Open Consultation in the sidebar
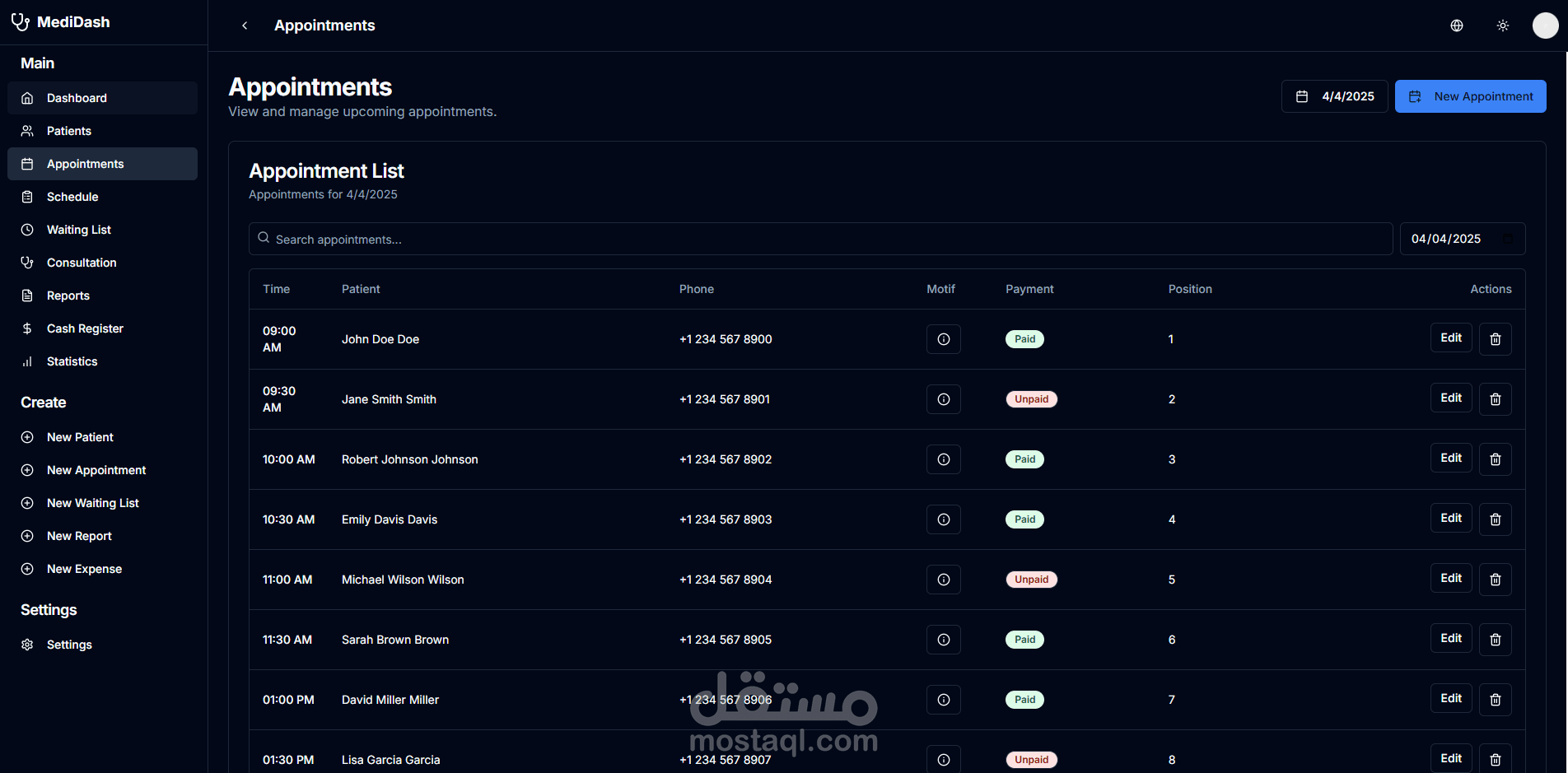Screen dimensions: 1568x773 (102, 263)
